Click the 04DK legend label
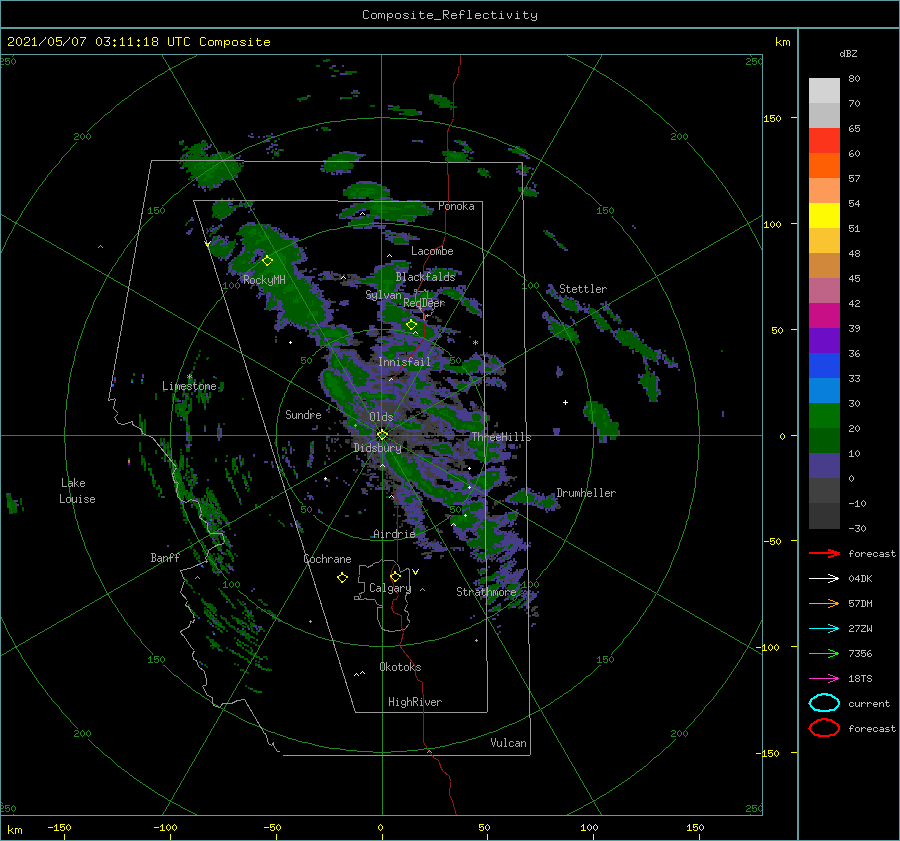Image resolution: width=900 pixels, height=841 pixels. [860, 579]
